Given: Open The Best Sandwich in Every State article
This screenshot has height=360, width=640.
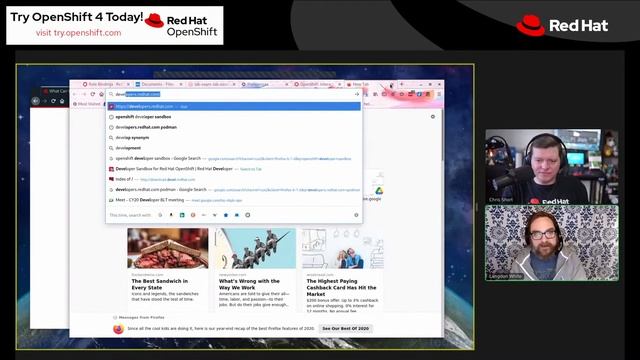Looking at the screenshot, I should [168, 270].
